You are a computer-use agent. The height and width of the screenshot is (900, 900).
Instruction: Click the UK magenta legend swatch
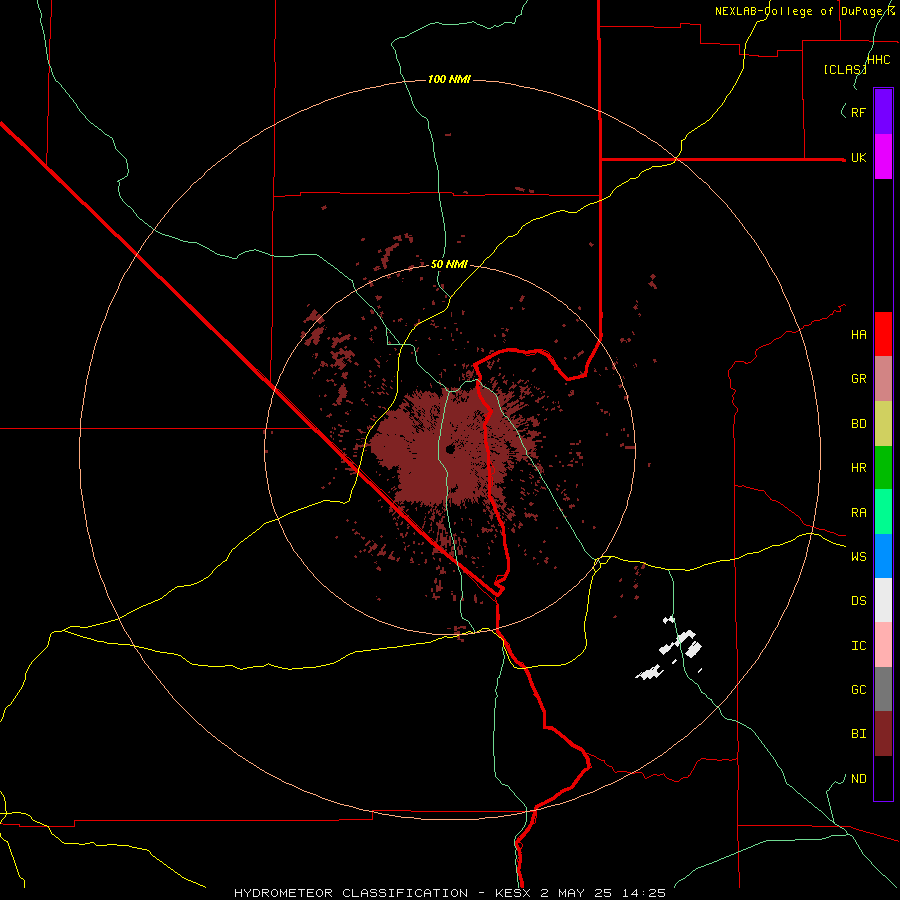pos(883,157)
